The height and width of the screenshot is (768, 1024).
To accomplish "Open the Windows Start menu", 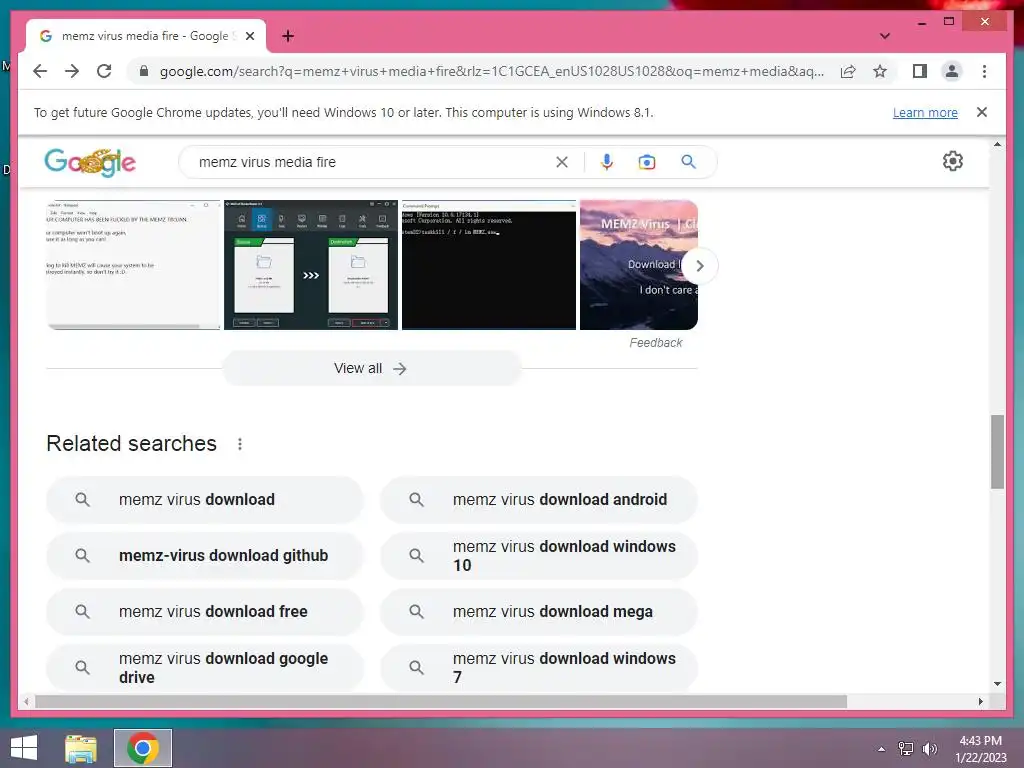I will [24, 748].
